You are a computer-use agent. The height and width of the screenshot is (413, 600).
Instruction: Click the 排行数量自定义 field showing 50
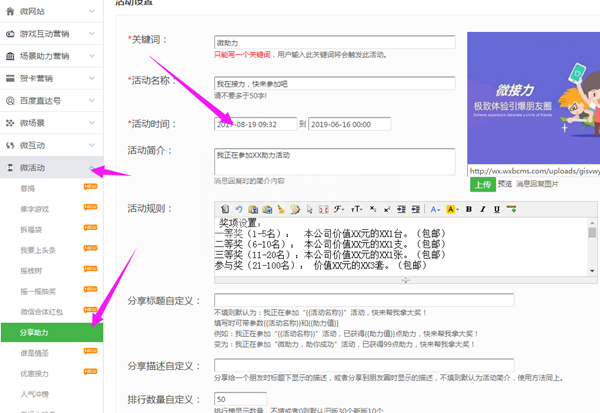(240, 399)
